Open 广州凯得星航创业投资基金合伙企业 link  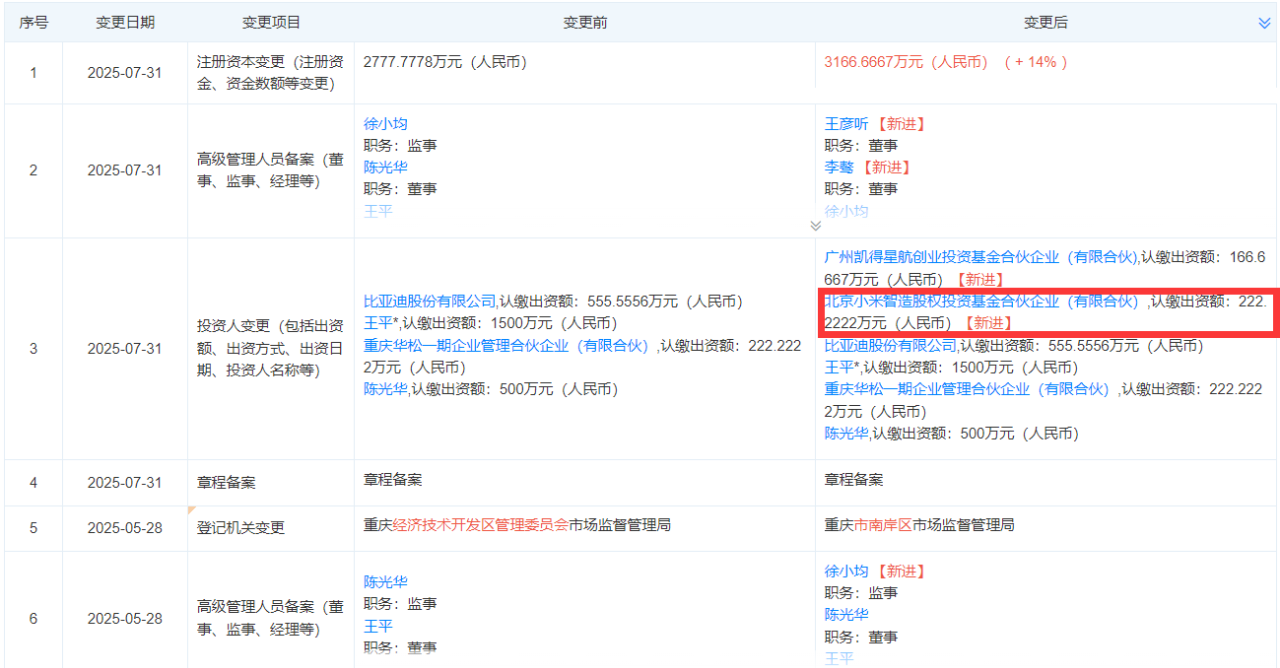981,257
